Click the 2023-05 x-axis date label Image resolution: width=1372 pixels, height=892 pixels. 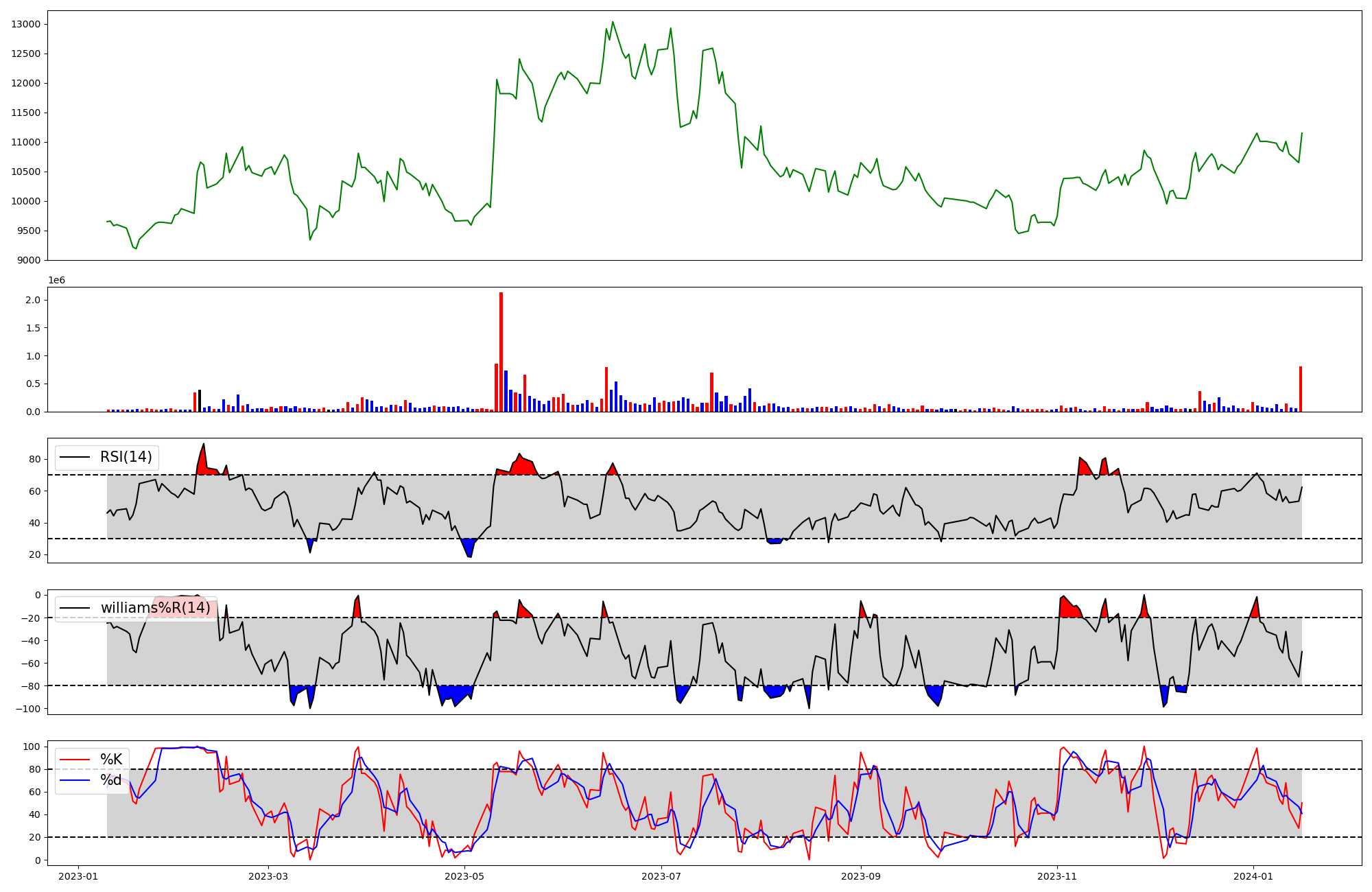point(464,876)
